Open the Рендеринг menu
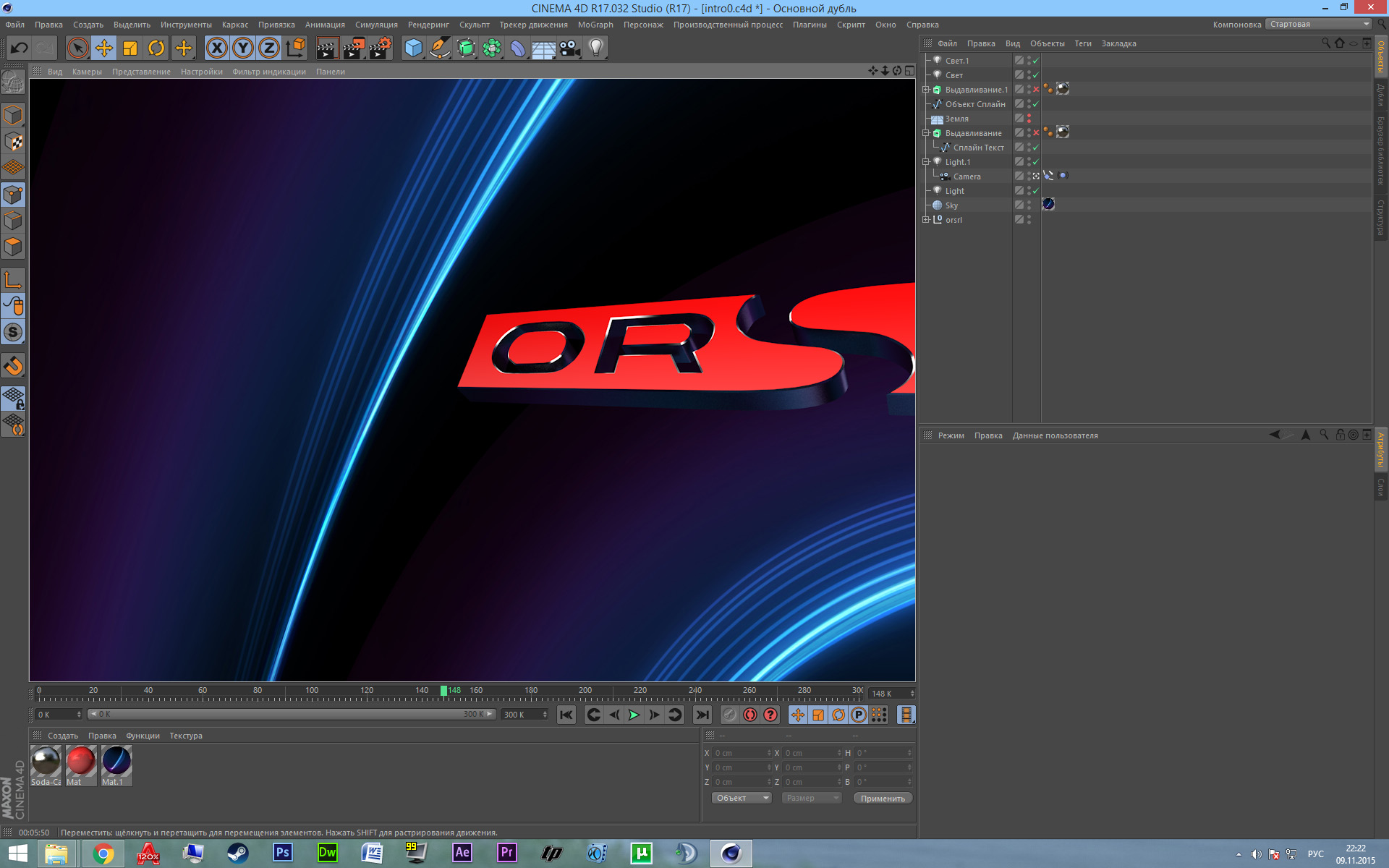This screenshot has height=868, width=1389. coord(428,25)
